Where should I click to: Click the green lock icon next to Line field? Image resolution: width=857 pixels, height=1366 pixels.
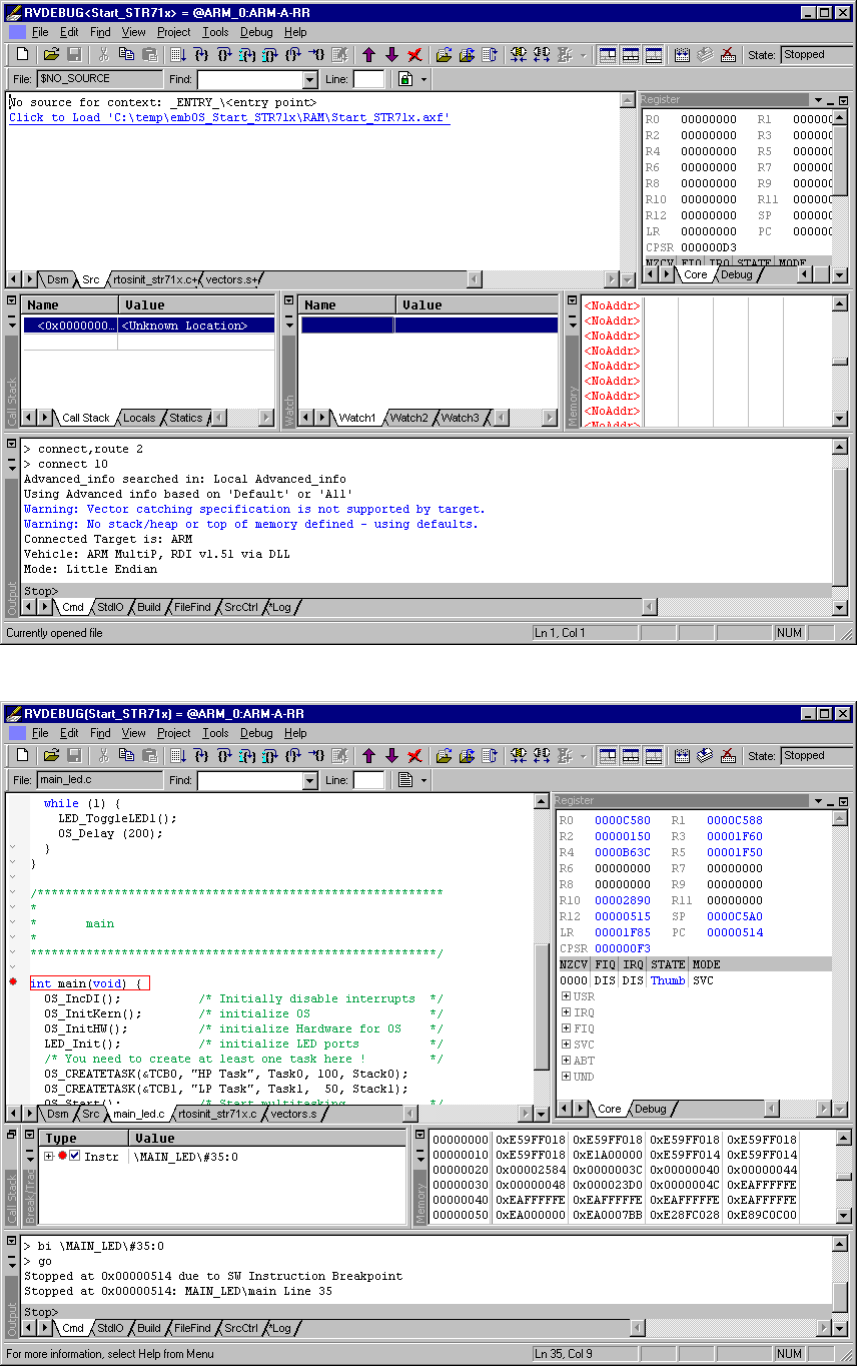(405, 79)
